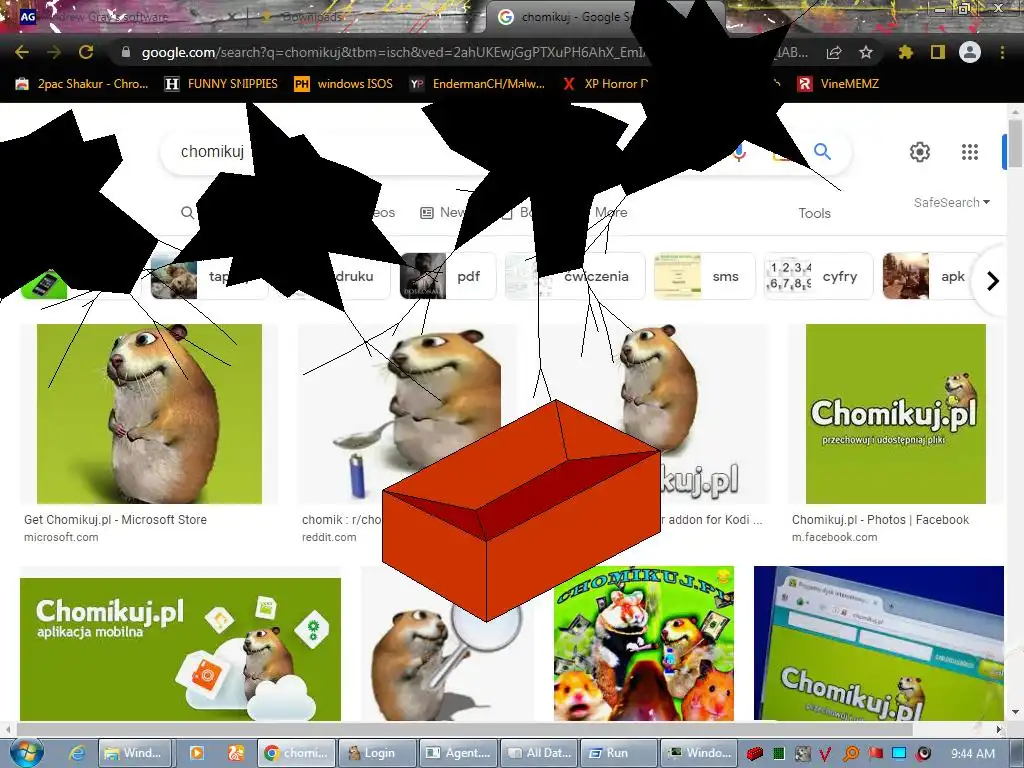Filter images with the apk chip
Image resolution: width=1024 pixels, height=768 pixels.
931,276
